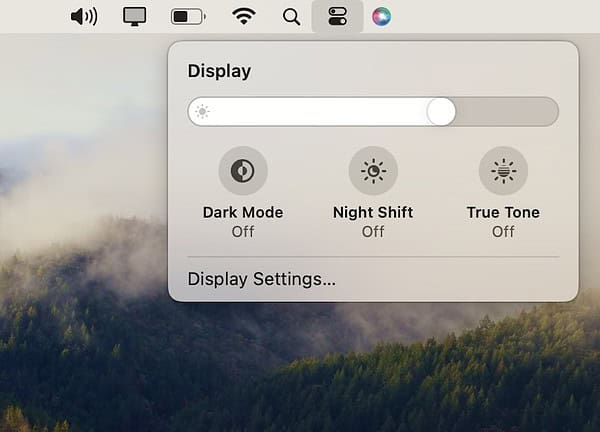Open the Sound volume menu bar icon

(x=85, y=16)
